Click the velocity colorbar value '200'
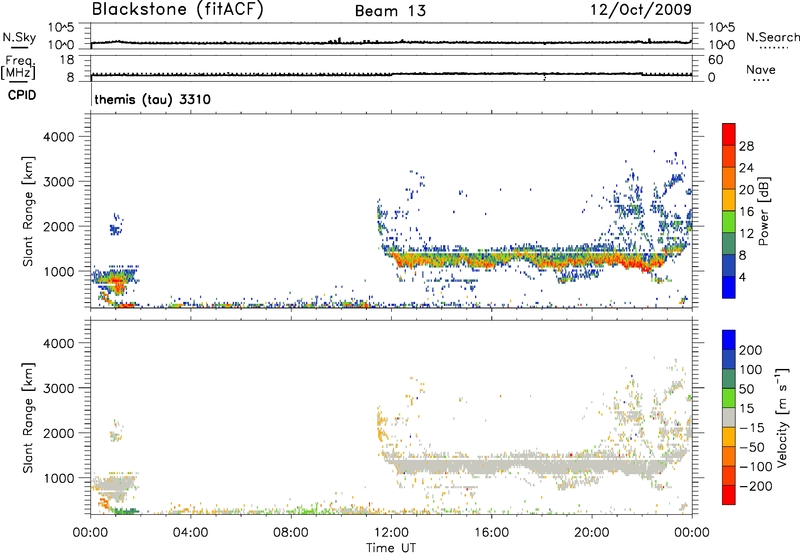Image resolution: width=800 pixels, height=554 pixels. coord(751,350)
